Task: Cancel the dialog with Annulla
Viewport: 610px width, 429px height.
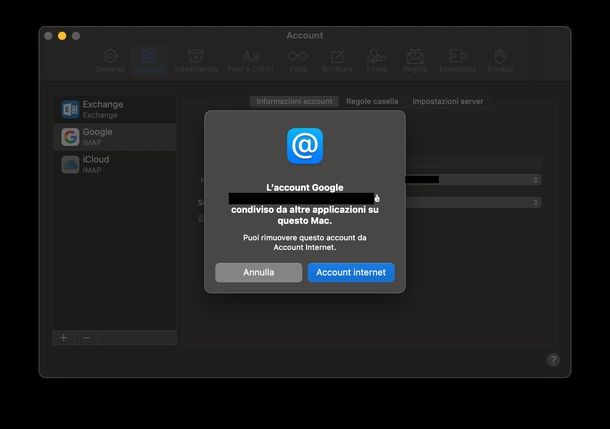Action: [x=259, y=272]
